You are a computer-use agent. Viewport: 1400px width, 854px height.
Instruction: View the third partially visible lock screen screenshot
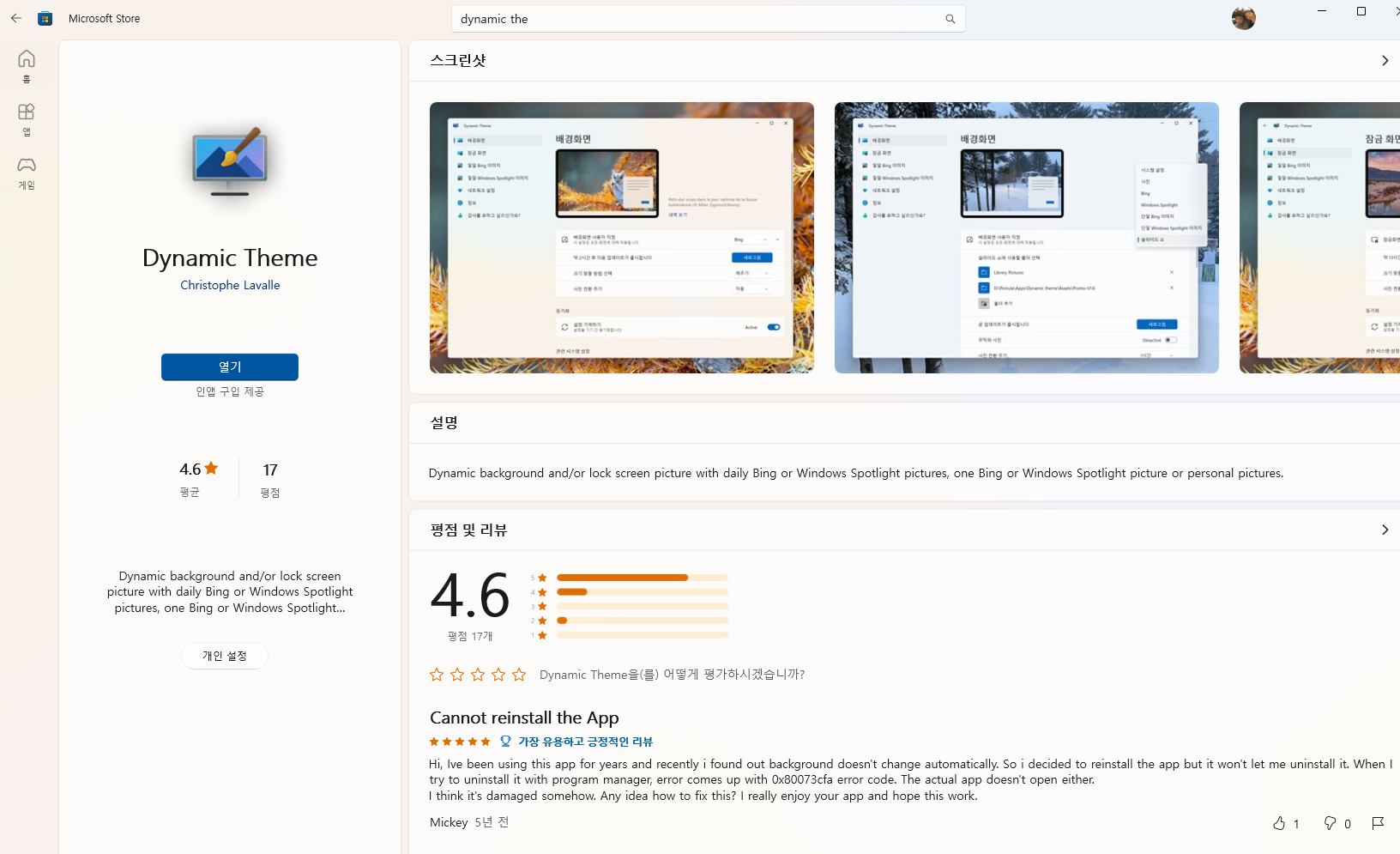[1319, 238]
